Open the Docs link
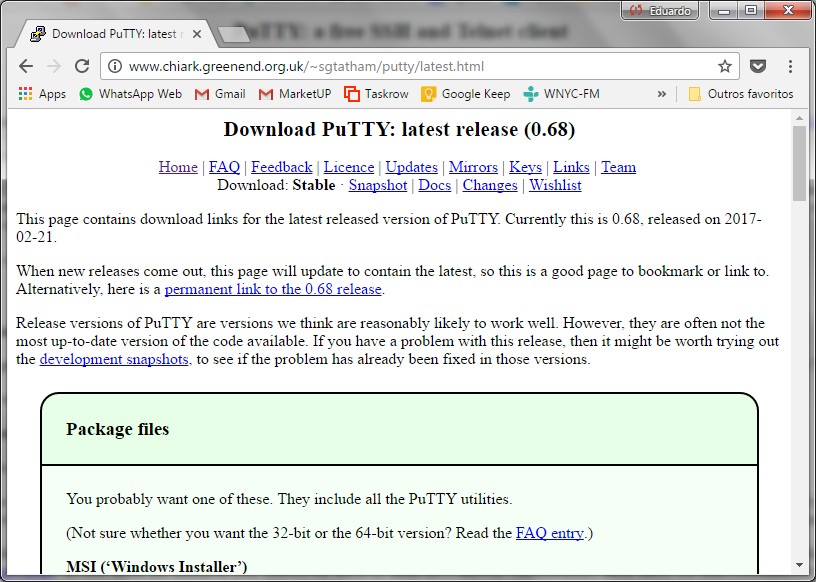Viewport: 816px width, 582px height. pos(435,185)
